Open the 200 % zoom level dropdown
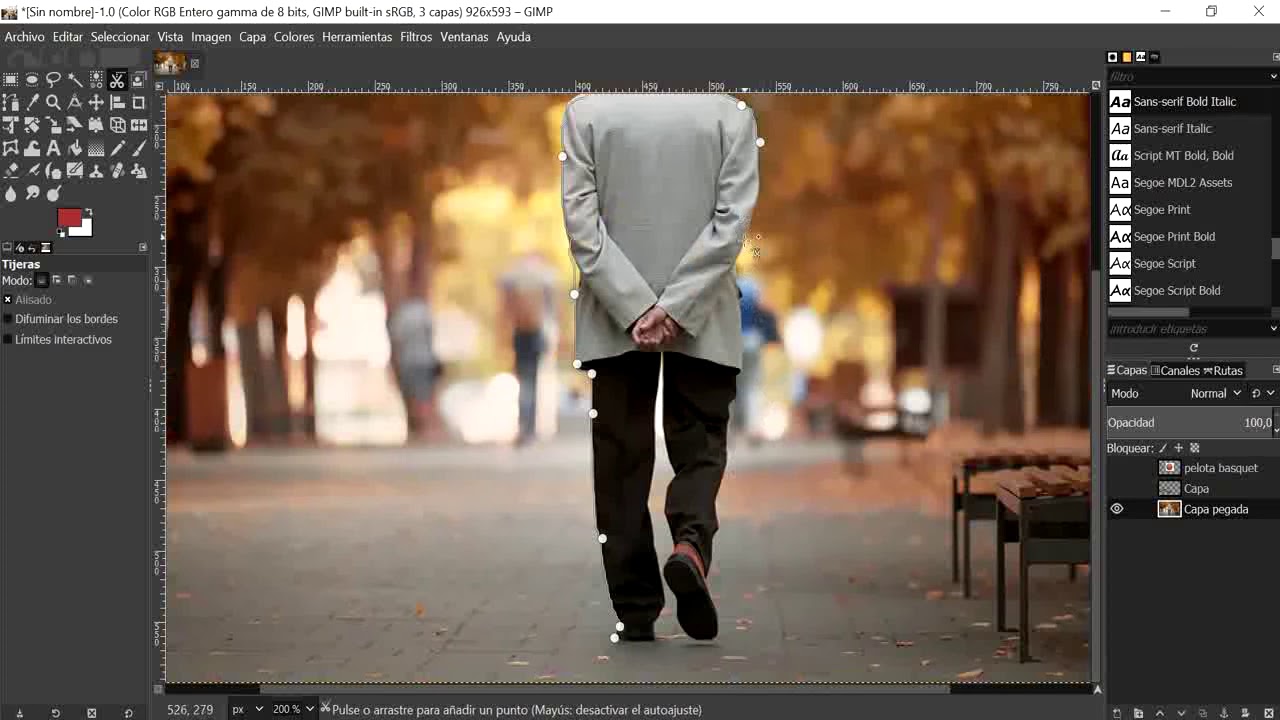Image resolution: width=1280 pixels, height=720 pixels. [x=293, y=709]
